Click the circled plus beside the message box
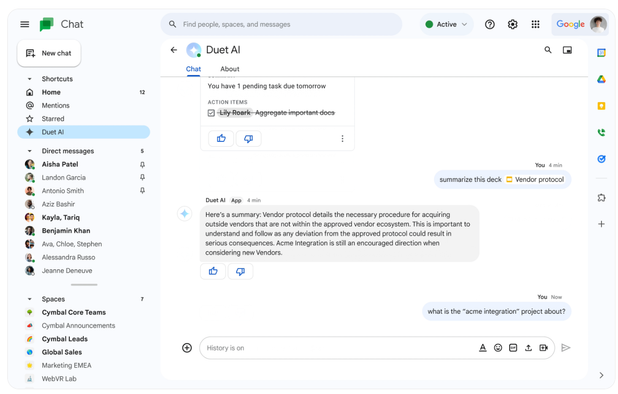Viewport: 618px width, 394px height. [187, 348]
